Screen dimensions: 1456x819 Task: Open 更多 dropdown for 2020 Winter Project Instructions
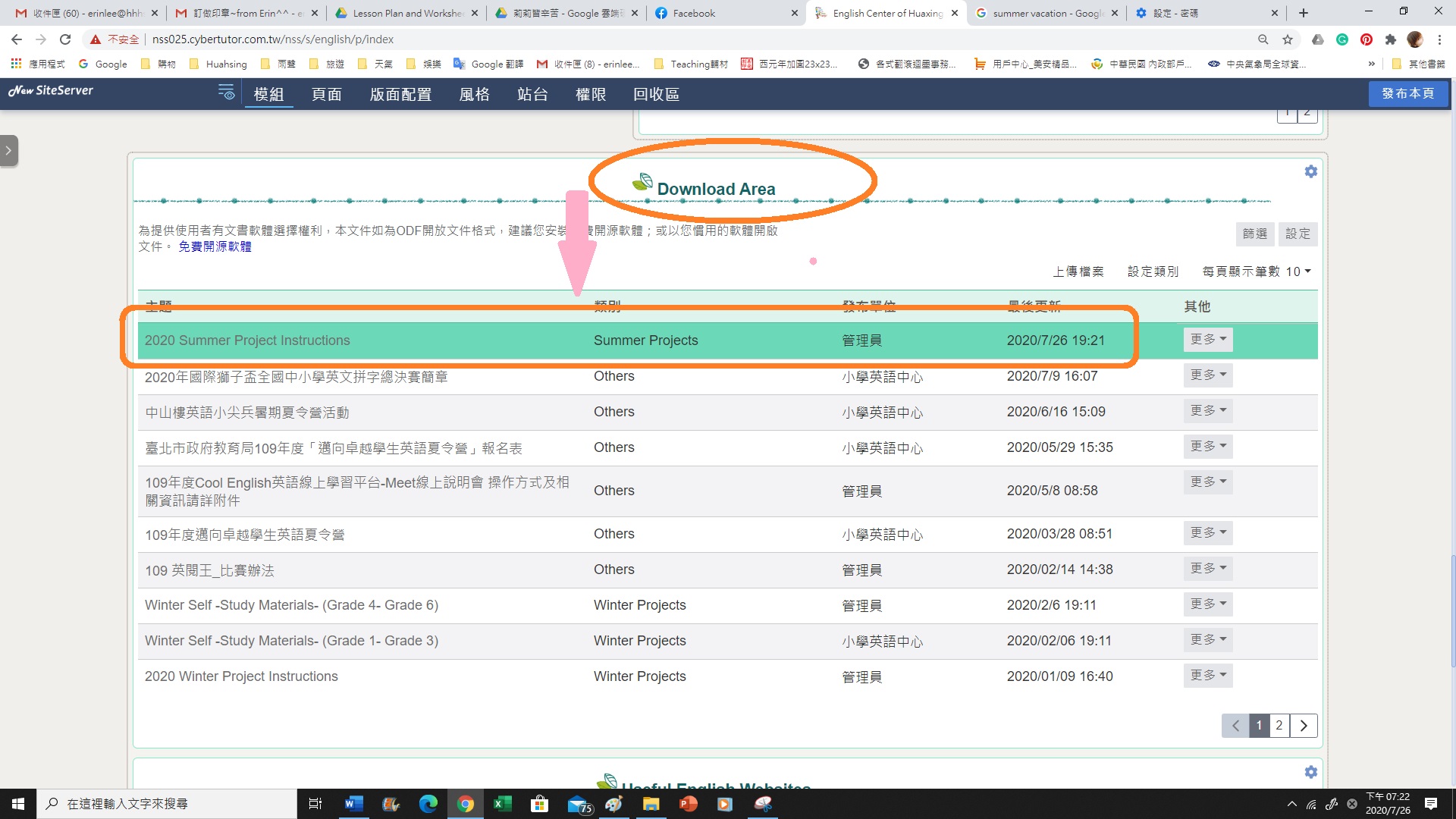1207,676
